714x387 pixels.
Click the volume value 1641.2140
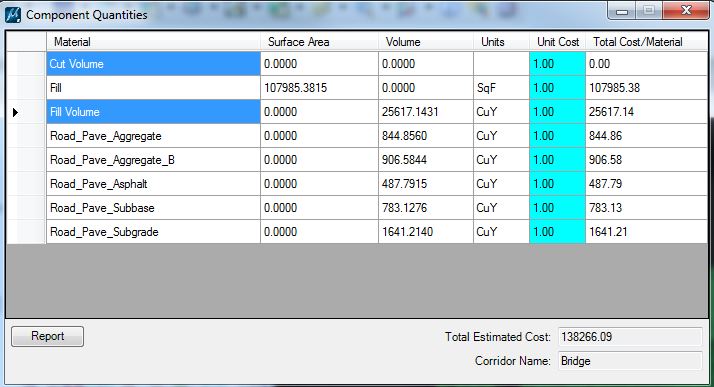[408, 232]
